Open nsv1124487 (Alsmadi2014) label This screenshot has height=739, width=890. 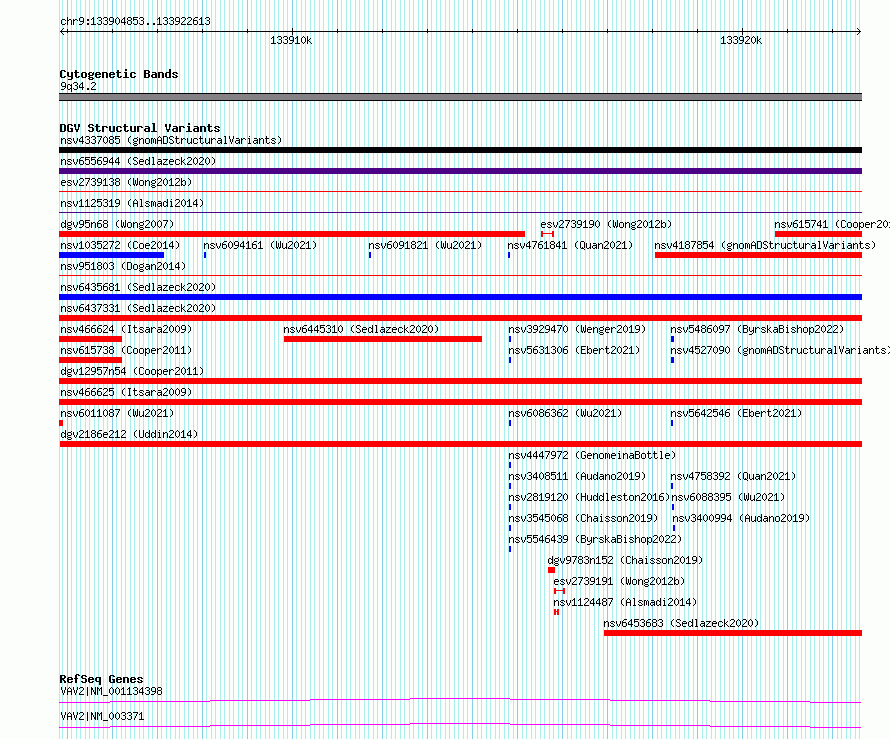point(625,602)
